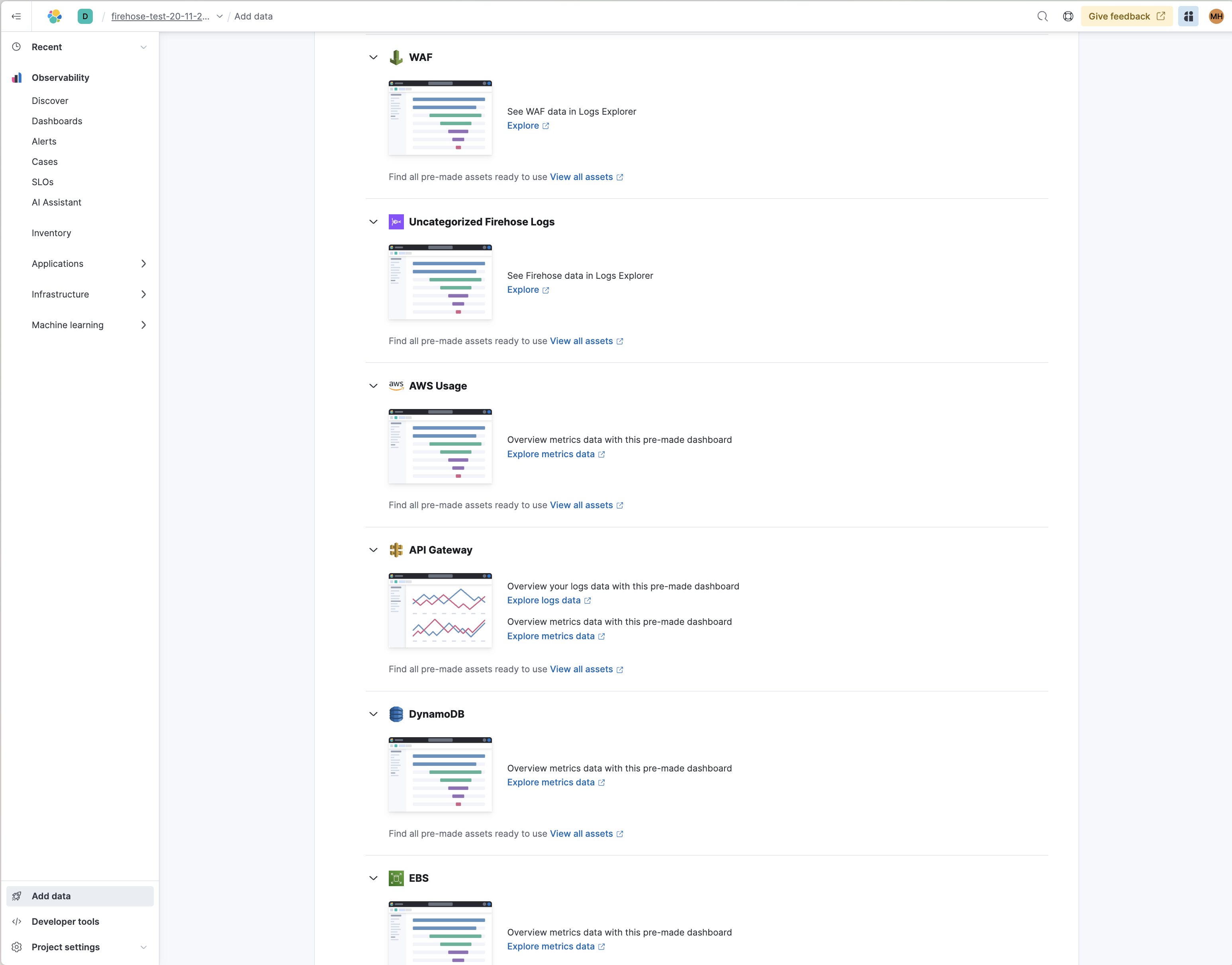Screen dimensions: 1232x965
Task: Open the AI Assistant header icon
Action: (1188, 16)
